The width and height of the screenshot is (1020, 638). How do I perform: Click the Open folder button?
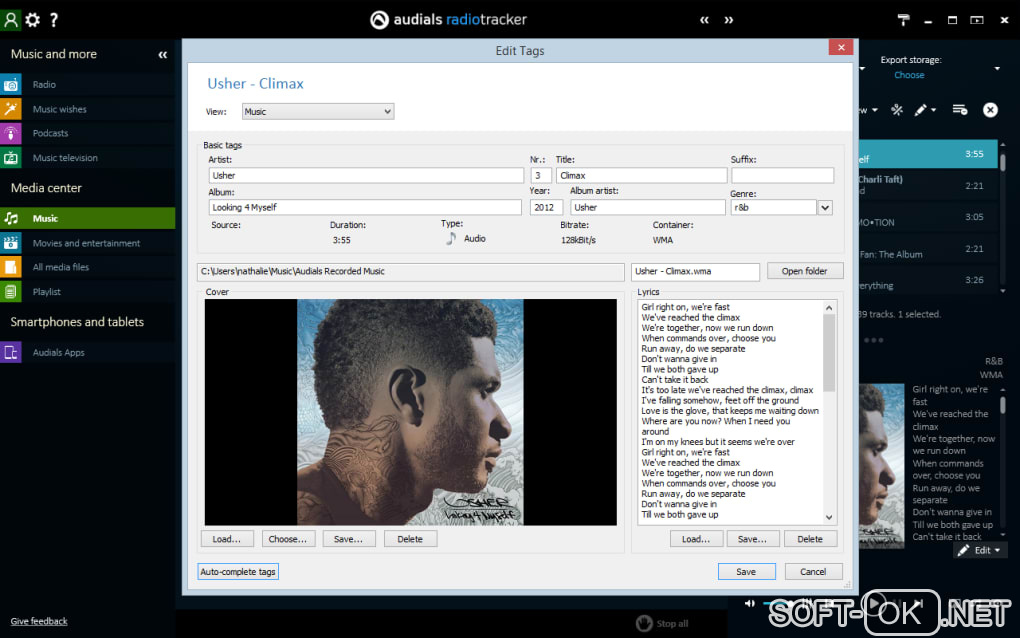pos(805,271)
